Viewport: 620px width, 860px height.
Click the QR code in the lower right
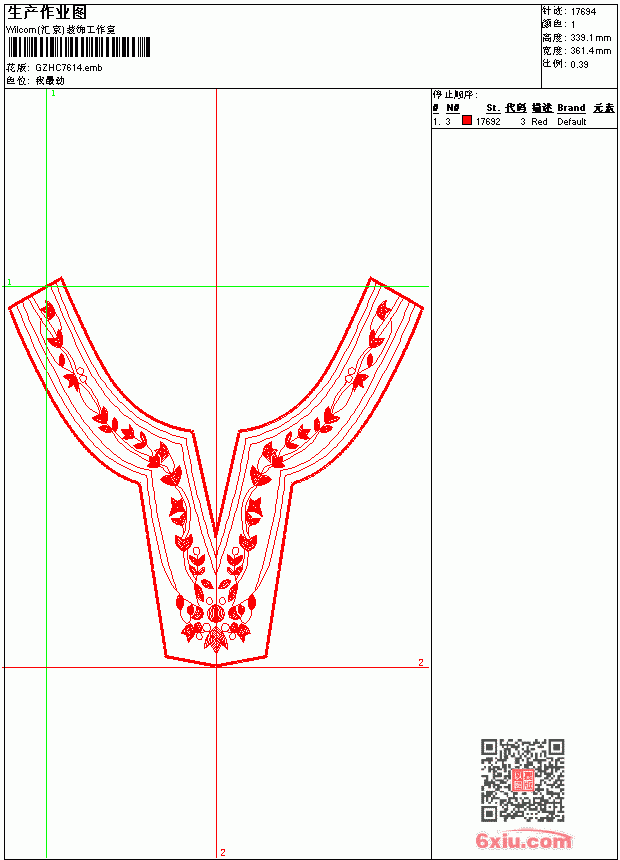tap(523, 780)
